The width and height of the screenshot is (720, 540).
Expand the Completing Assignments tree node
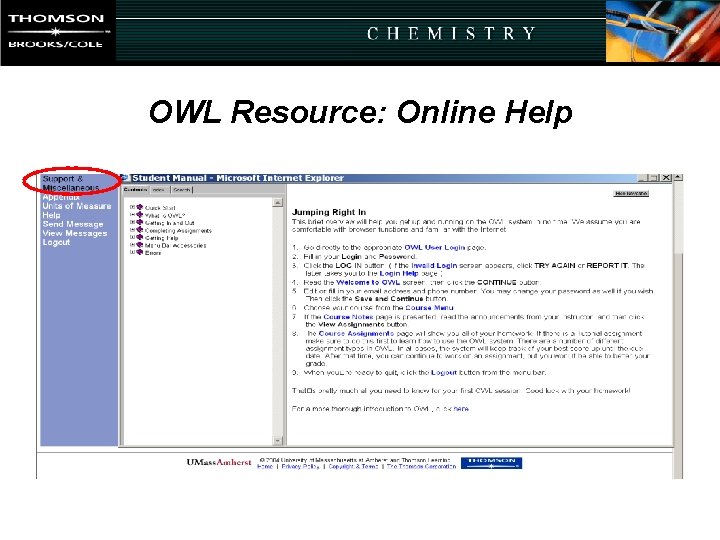[x=133, y=230]
